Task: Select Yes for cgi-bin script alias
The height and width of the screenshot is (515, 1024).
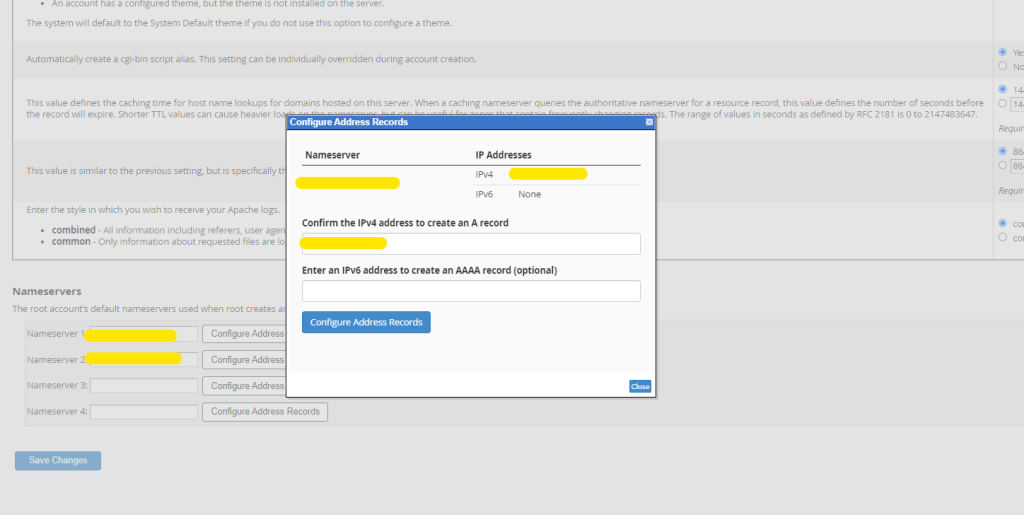Action: pyautogui.click(x=1003, y=52)
